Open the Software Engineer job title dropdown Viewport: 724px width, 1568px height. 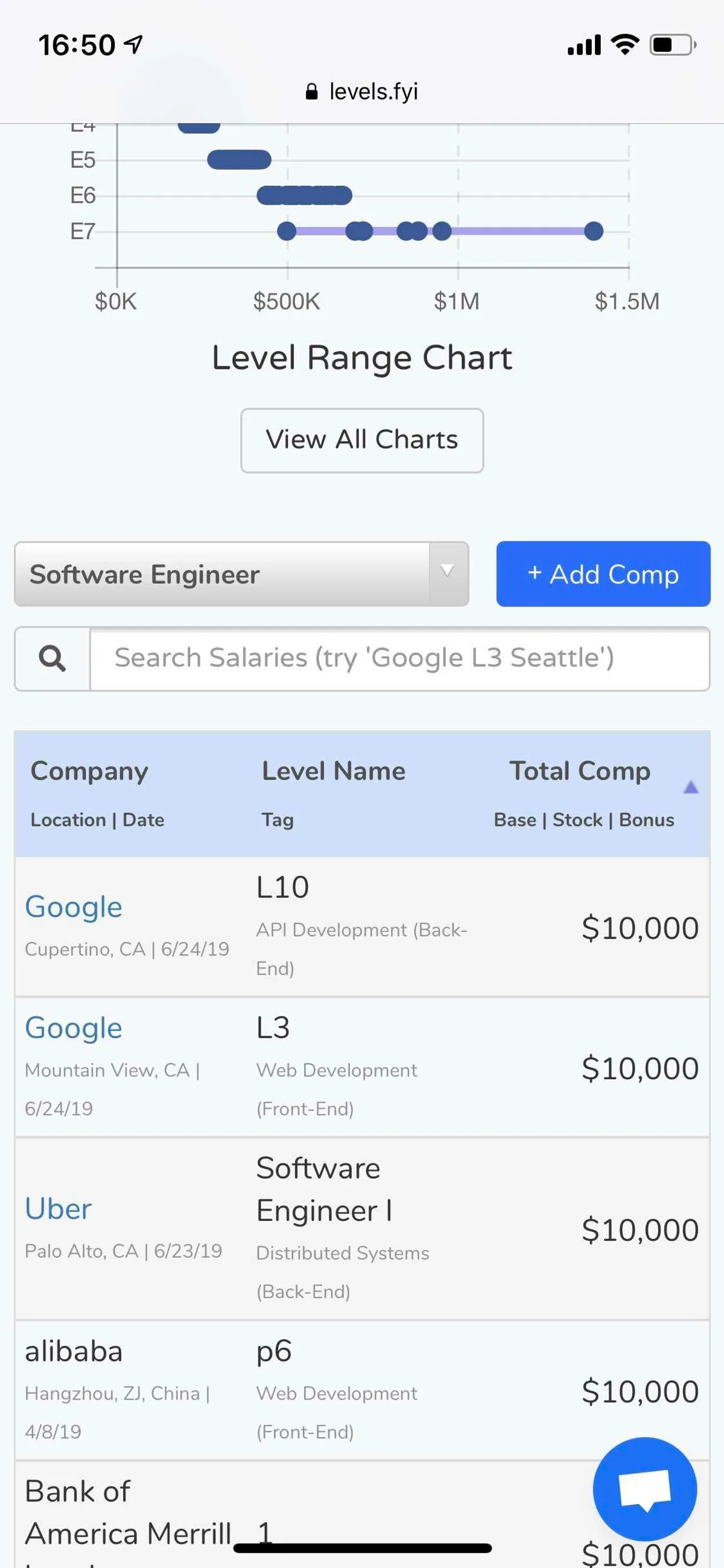tap(222, 574)
